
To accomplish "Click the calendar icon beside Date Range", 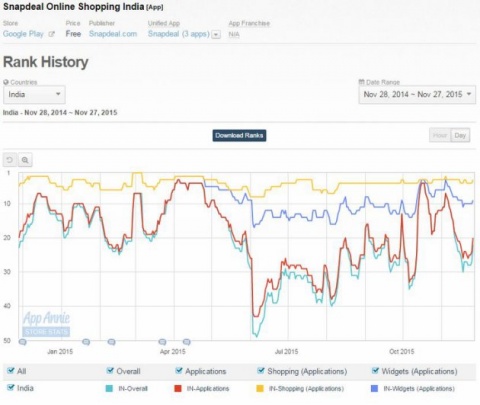I will 362,82.
